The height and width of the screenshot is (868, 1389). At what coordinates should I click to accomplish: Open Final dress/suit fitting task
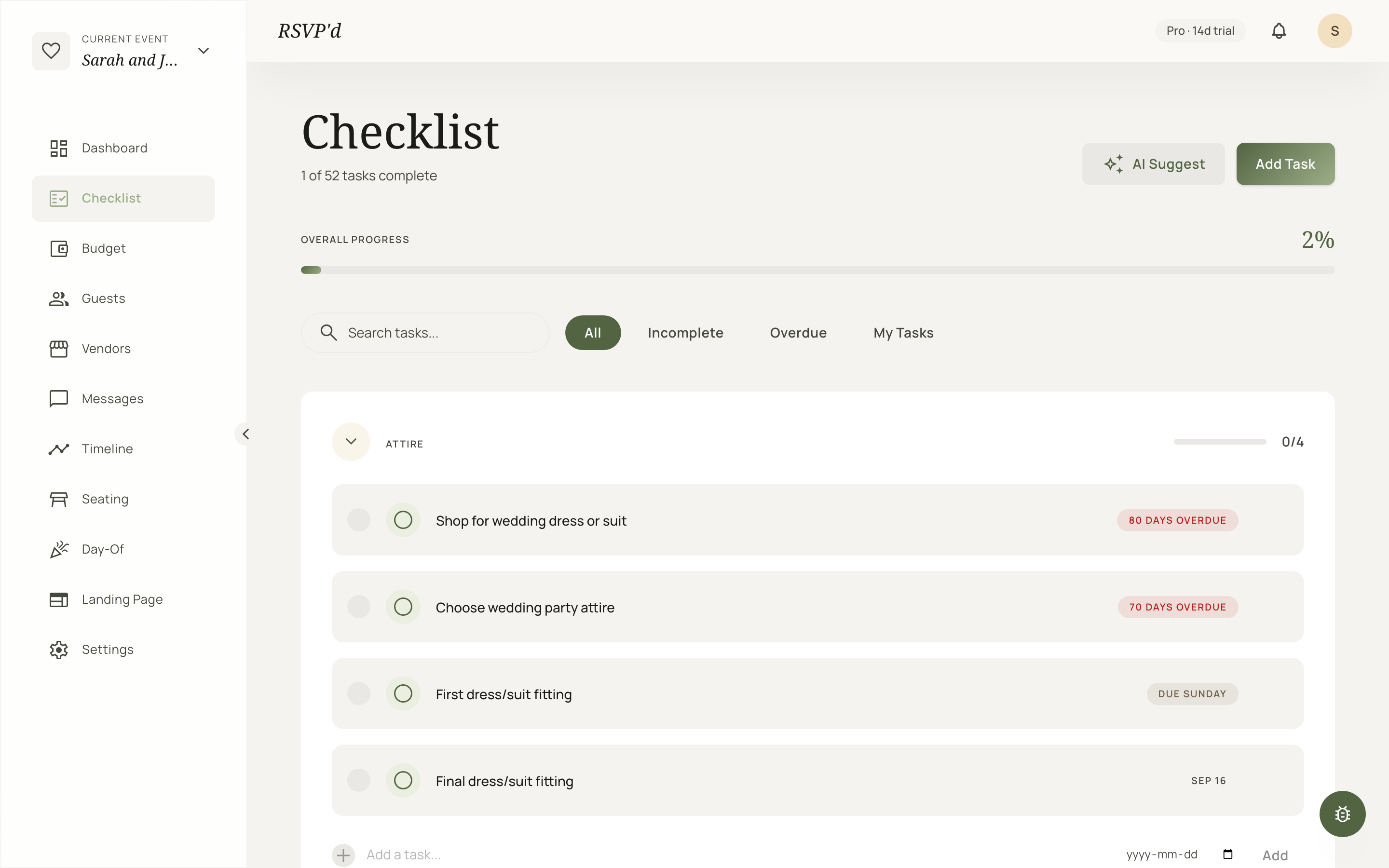point(817,780)
